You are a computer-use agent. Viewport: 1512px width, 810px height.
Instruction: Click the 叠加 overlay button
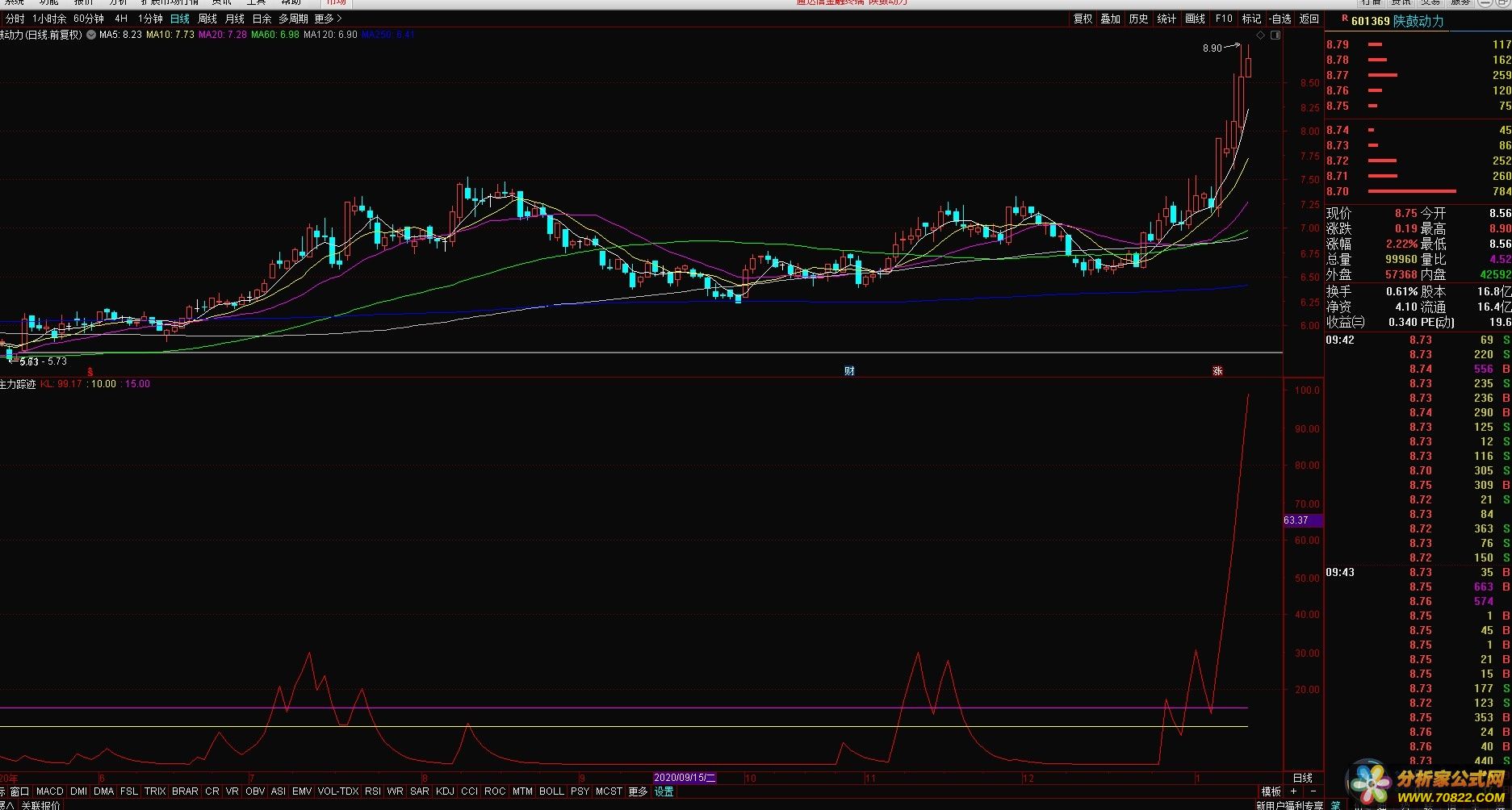coord(1111,19)
